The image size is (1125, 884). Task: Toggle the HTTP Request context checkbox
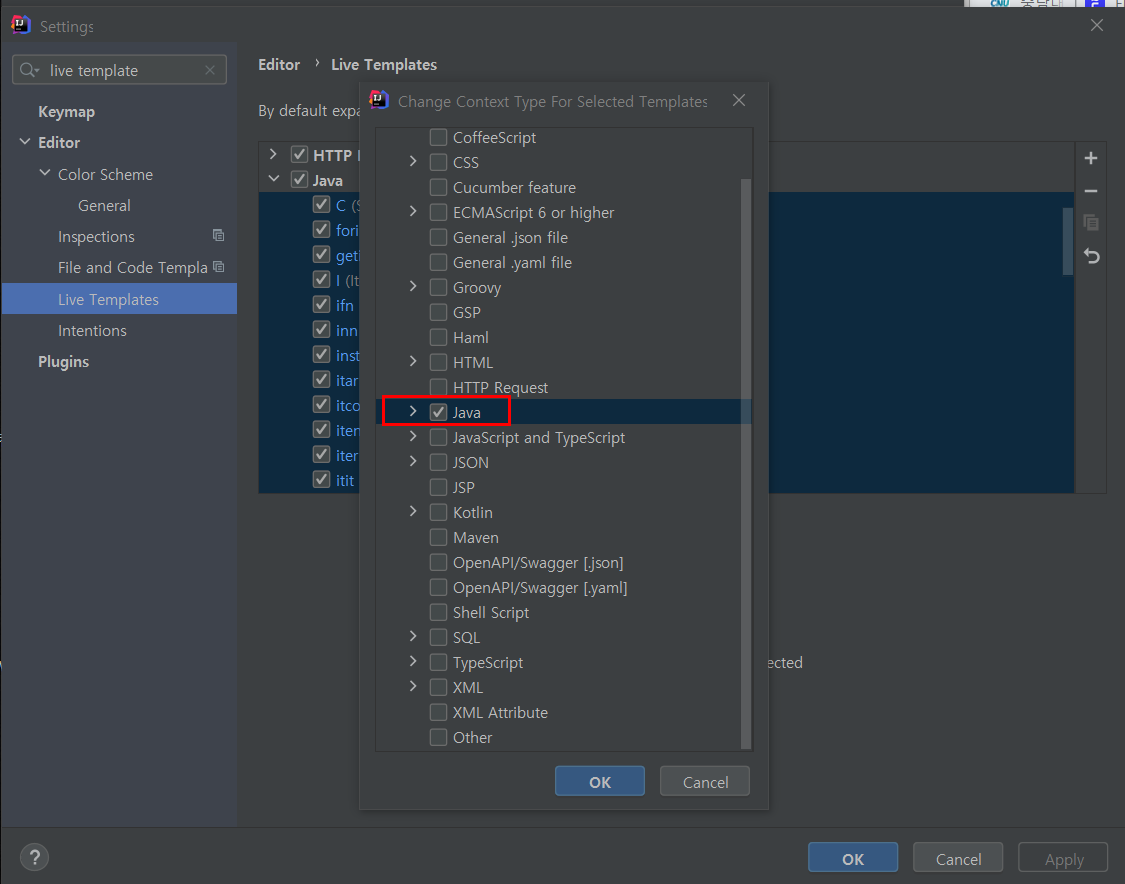coord(438,387)
